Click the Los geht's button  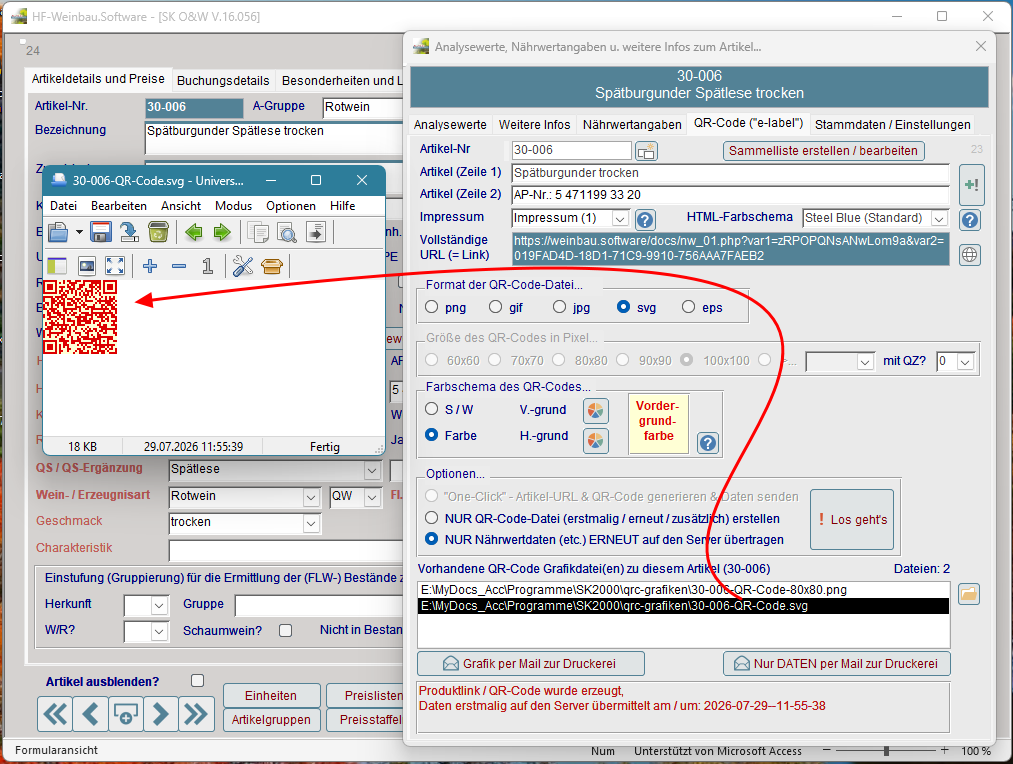852,519
